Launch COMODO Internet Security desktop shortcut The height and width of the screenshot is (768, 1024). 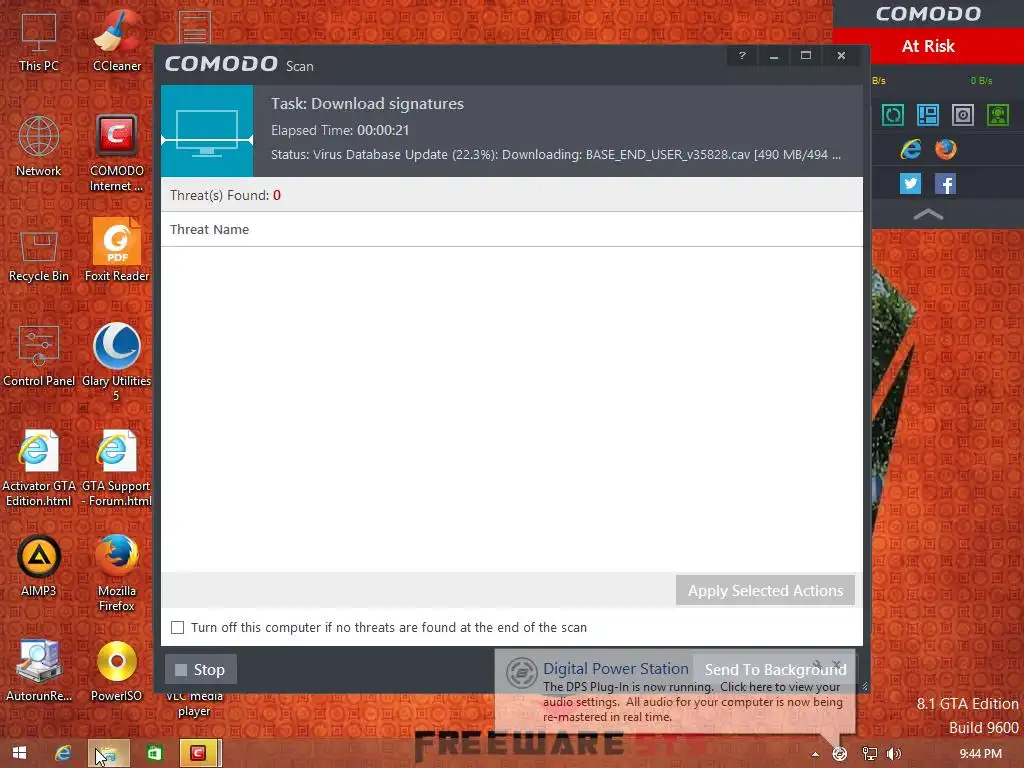point(117,153)
